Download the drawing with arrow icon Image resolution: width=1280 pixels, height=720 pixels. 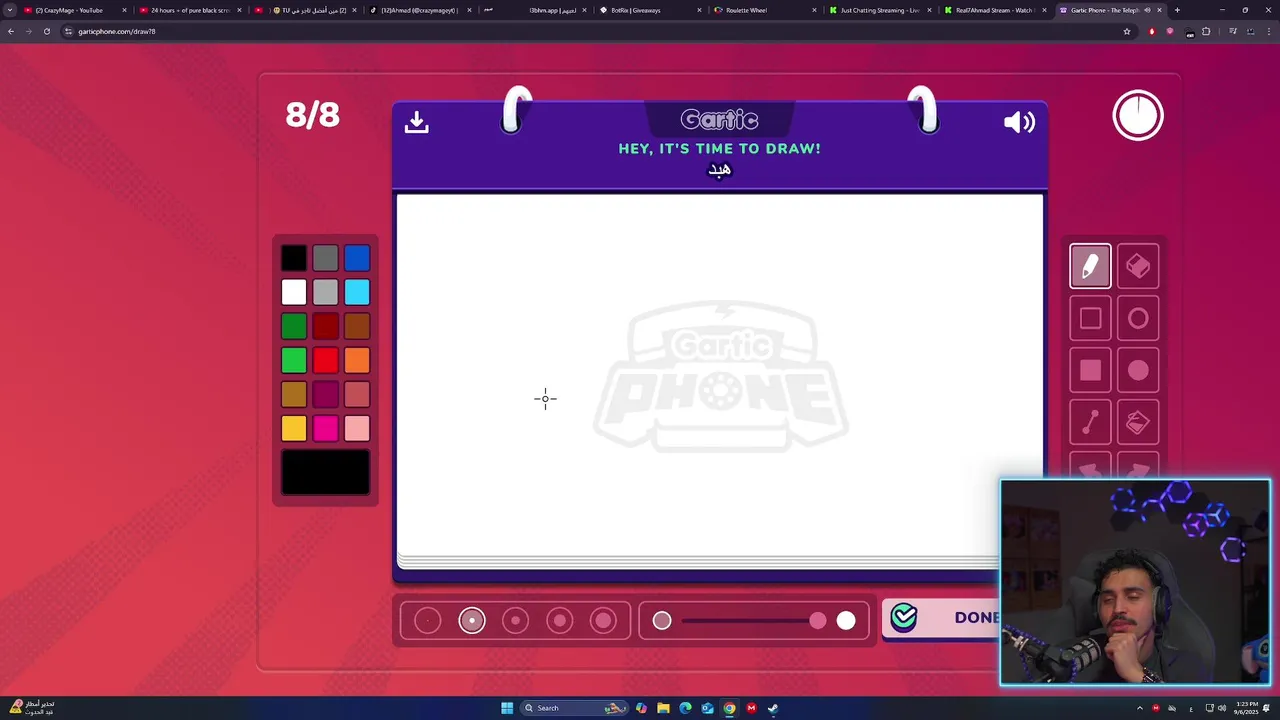pos(417,122)
